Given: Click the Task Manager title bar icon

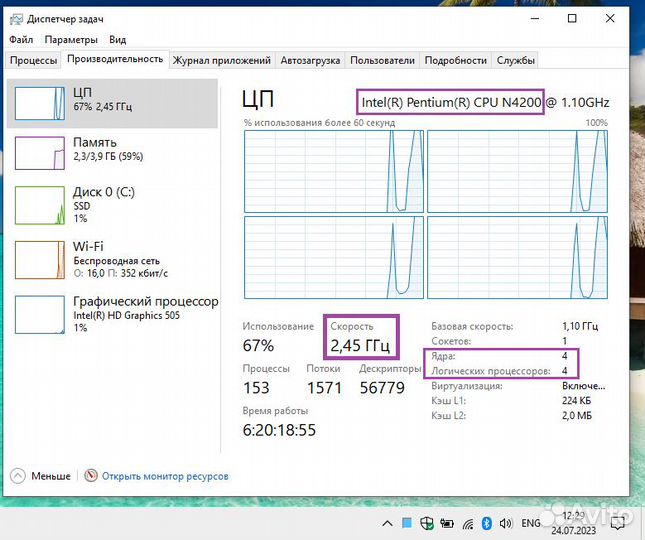Looking at the screenshot, I should pos(16,19).
